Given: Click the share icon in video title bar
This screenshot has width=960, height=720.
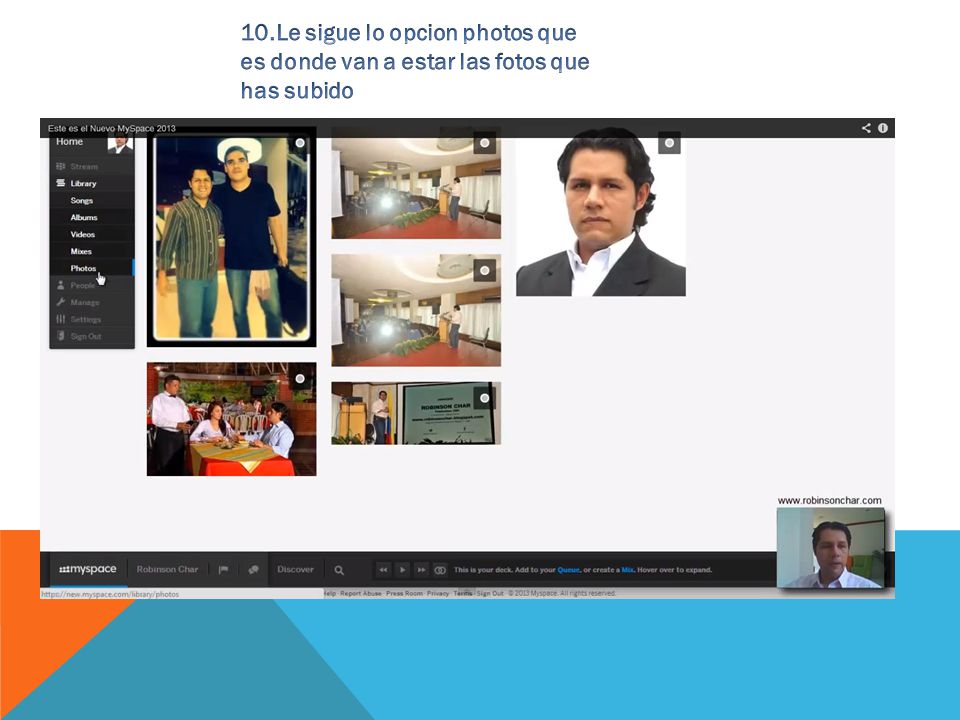Looking at the screenshot, I should click(x=866, y=128).
